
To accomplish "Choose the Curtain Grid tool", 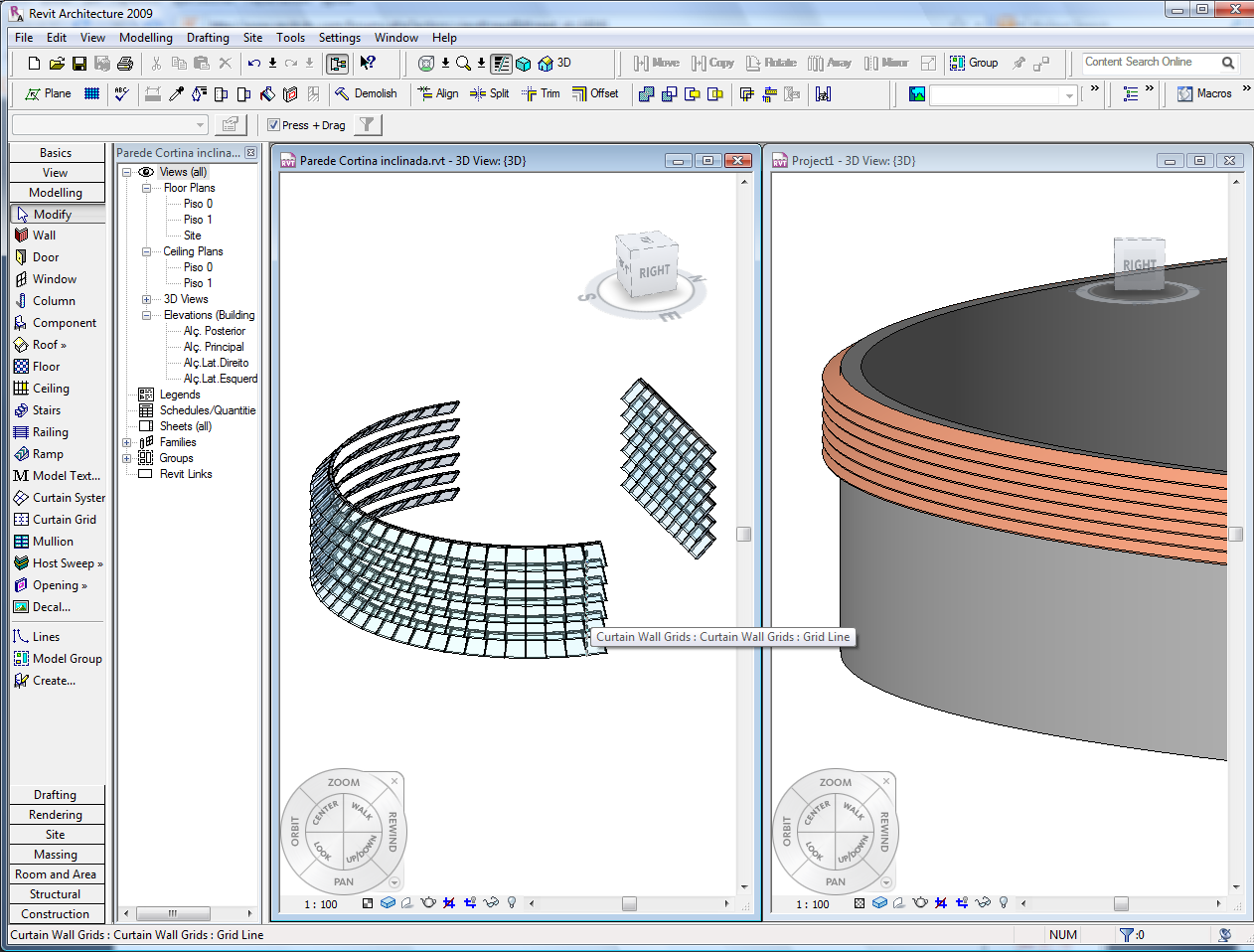I will pos(64,520).
